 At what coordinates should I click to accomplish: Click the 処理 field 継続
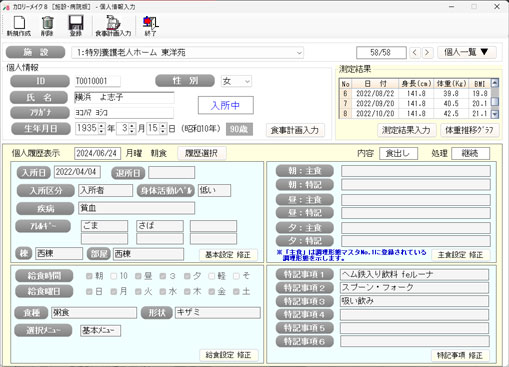[x=470, y=153]
